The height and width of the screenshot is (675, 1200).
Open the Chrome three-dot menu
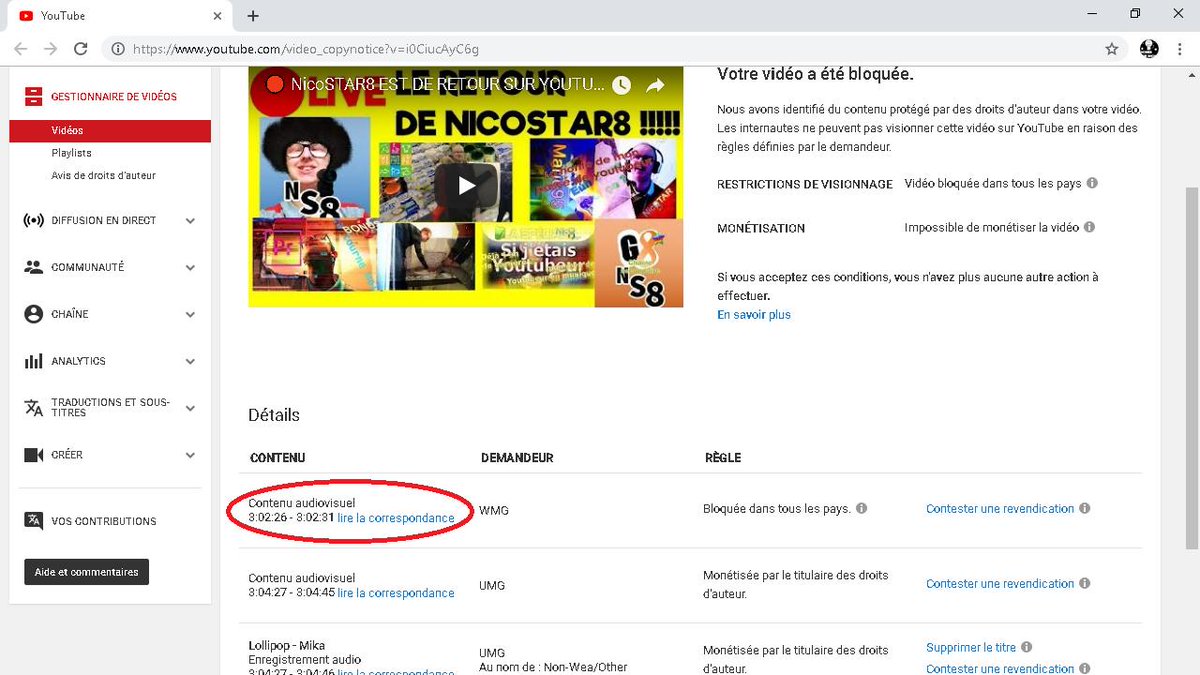click(x=1180, y=48)
